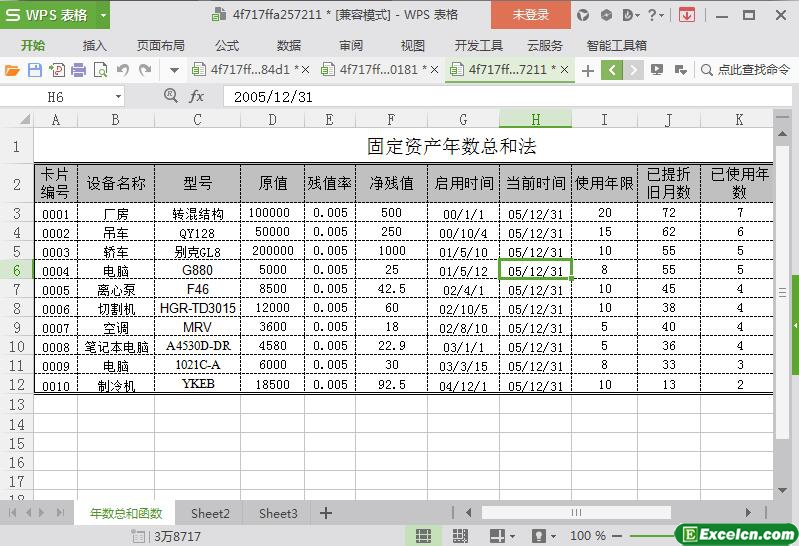
Task: Click the formula bar showing 2005/12/31
Action: coord(507,96)
